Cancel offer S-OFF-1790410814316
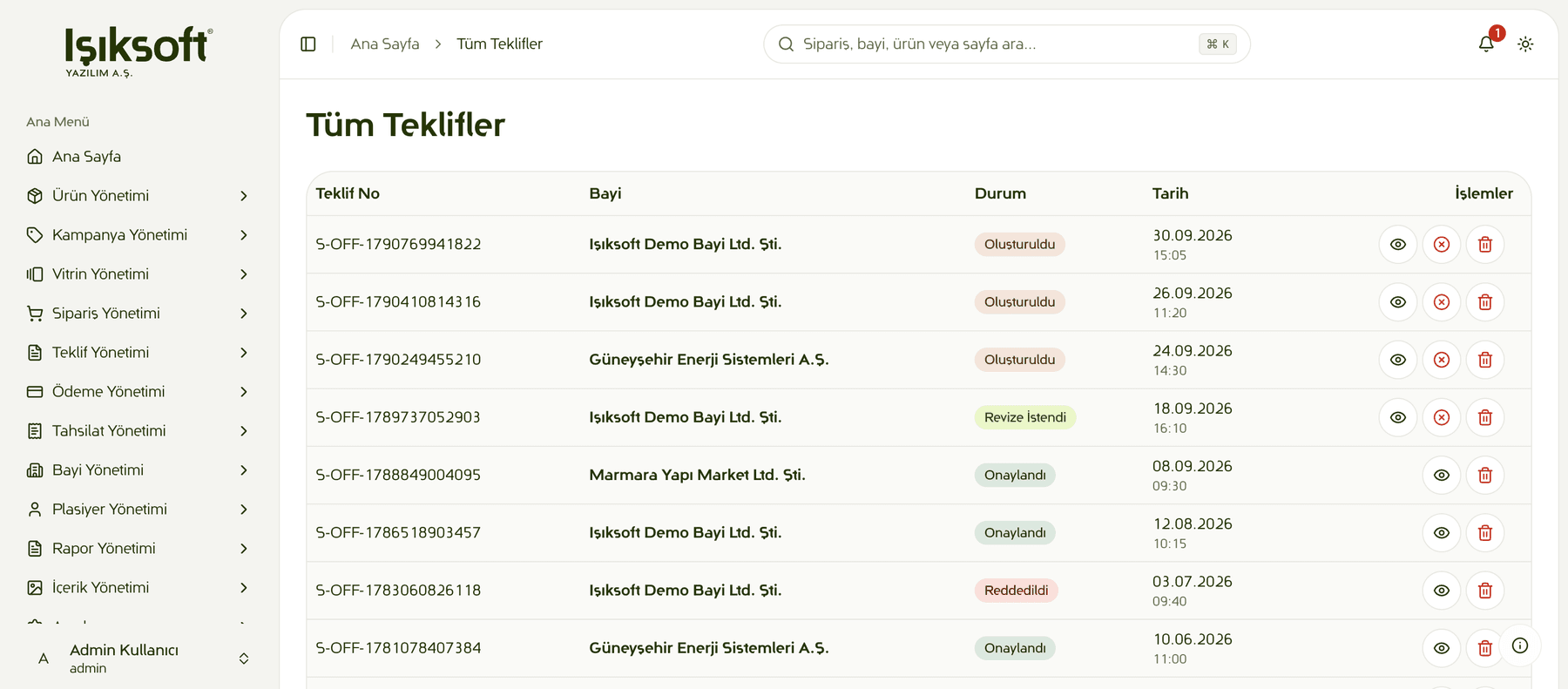 pyautogui.click(x=1442, y=302)
